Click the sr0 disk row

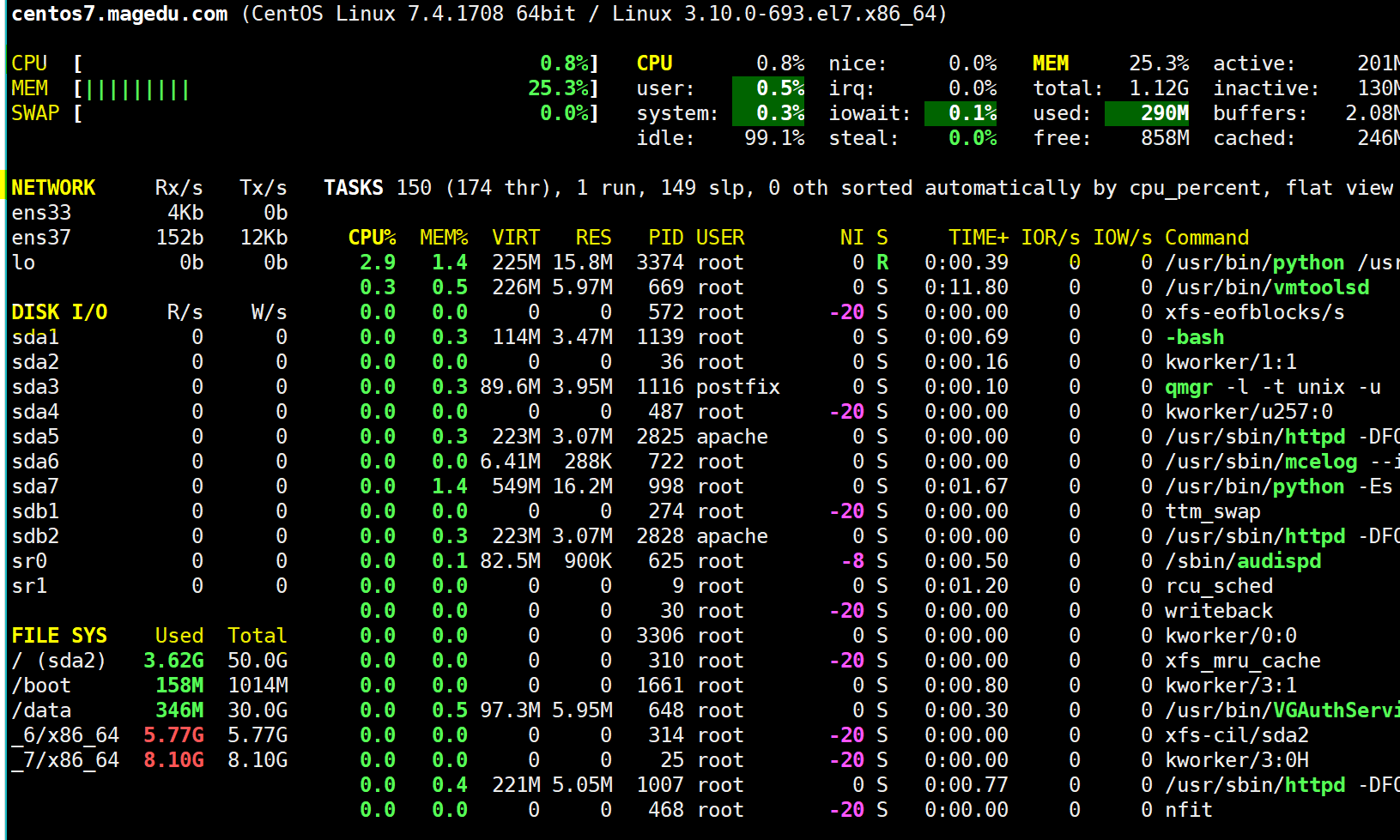149,561
